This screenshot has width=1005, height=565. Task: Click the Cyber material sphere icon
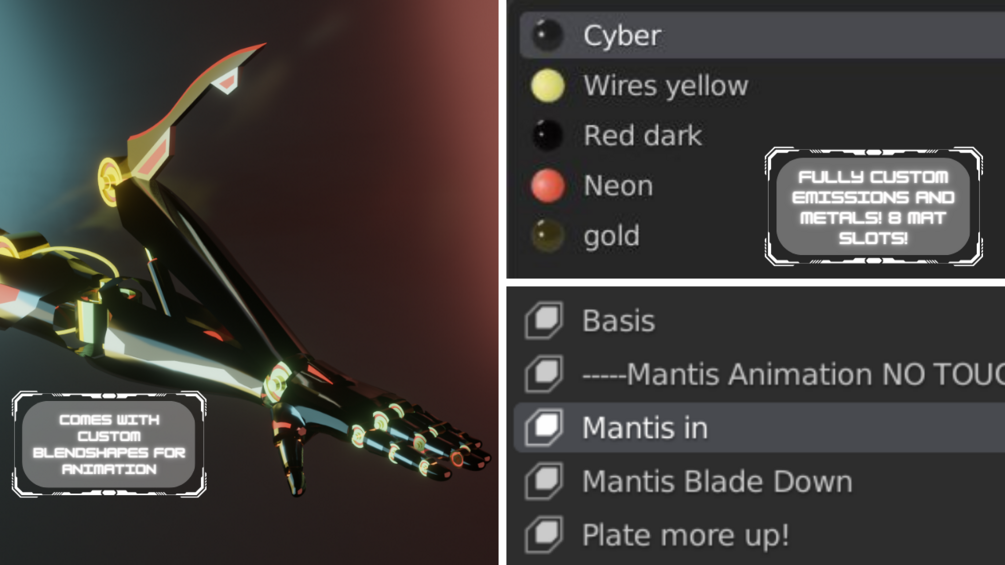coord(547,35)
